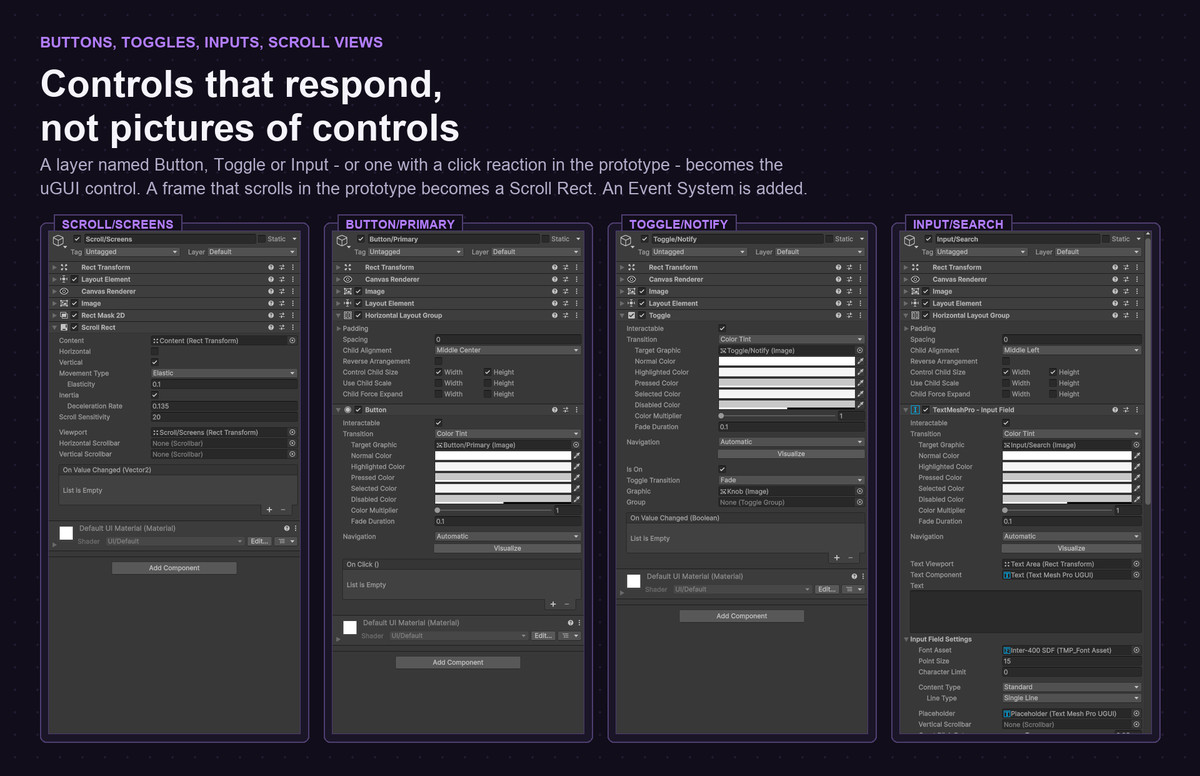Open help for Button component in Button/Primary
This screenshot has width=1200, height=776.
point(555,410)
